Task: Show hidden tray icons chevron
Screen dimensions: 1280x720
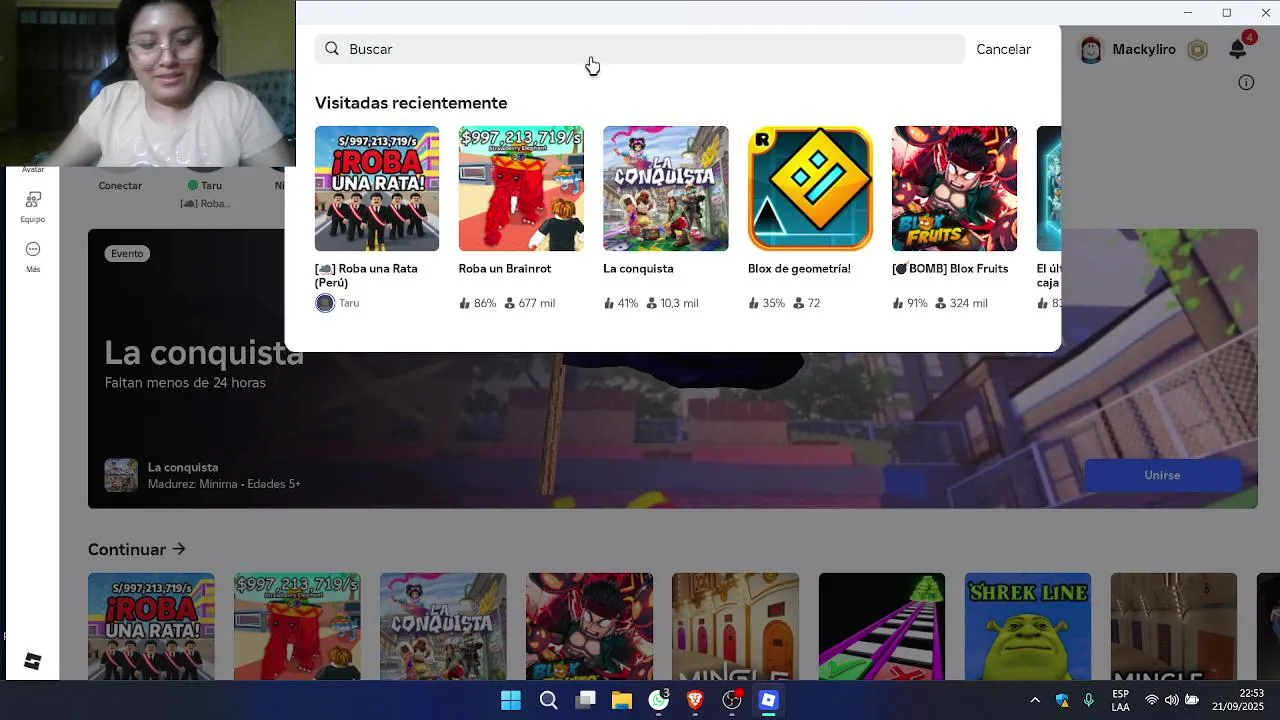Action: tap(1035, 700)
